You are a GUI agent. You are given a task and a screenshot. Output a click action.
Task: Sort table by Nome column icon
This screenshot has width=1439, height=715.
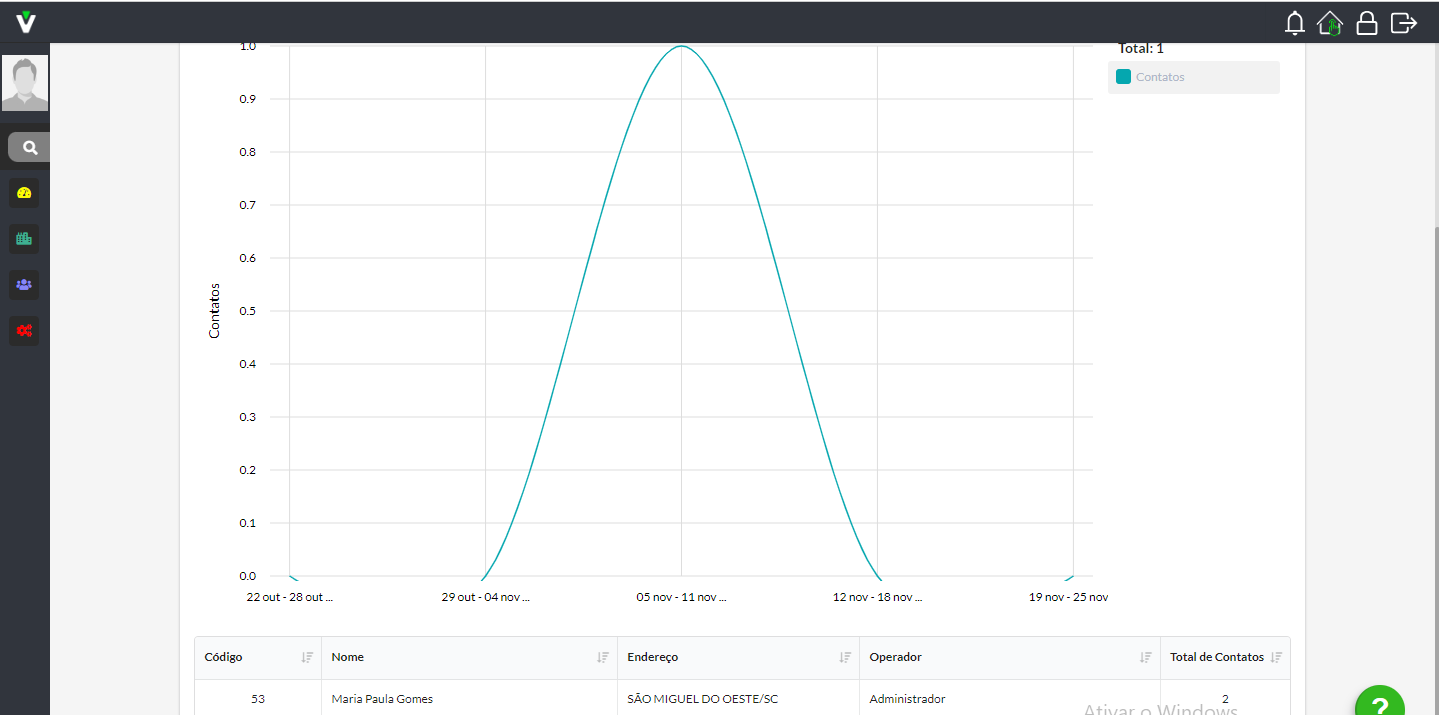click(603, 658)
